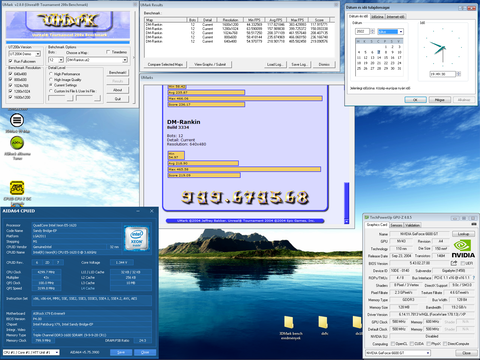This screenshot has width=480, height=360.
Task: Click the Save Log button
Action: tap(299, 64)
